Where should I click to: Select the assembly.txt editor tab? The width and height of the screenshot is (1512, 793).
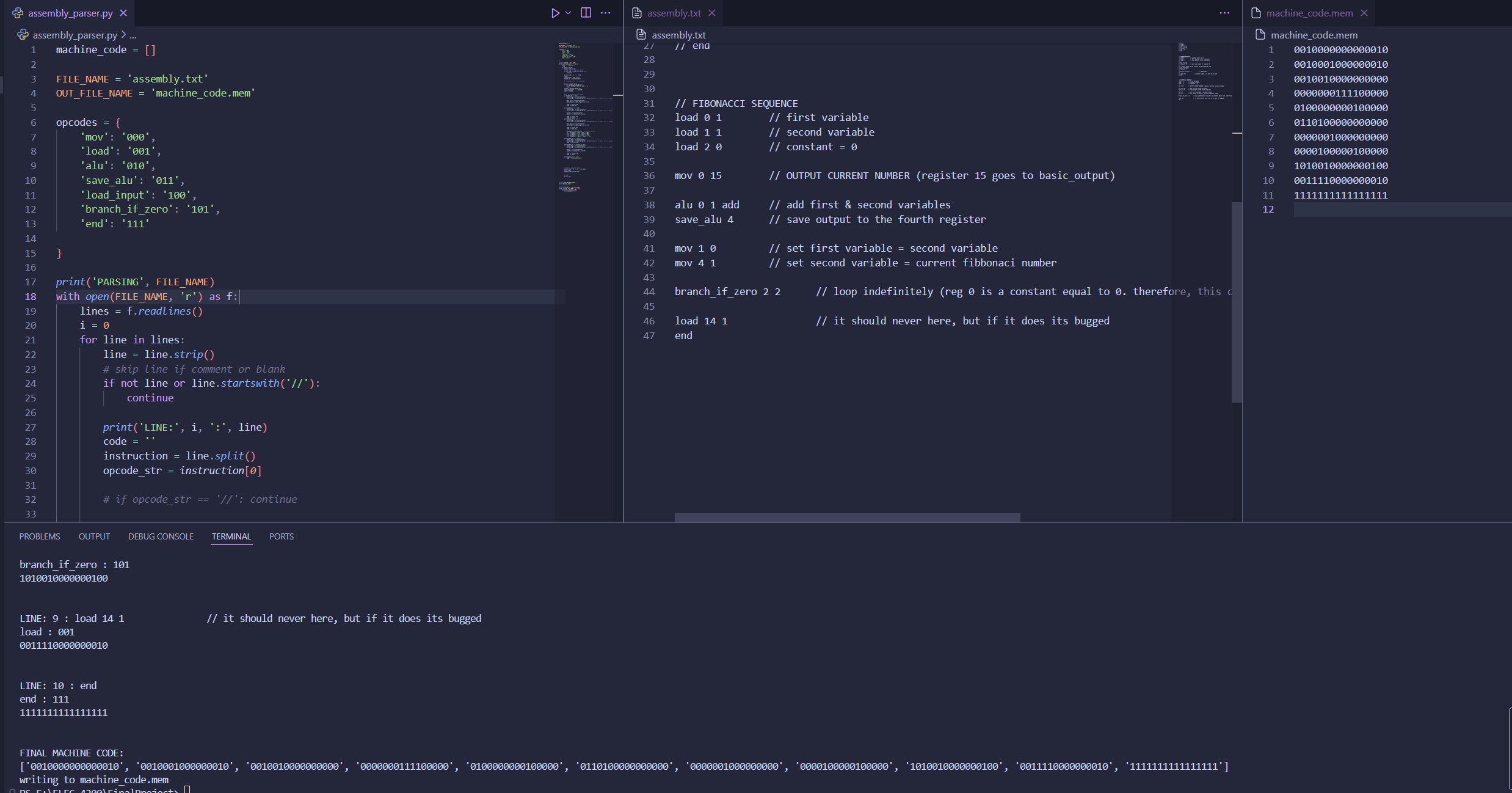click(674, 13)
